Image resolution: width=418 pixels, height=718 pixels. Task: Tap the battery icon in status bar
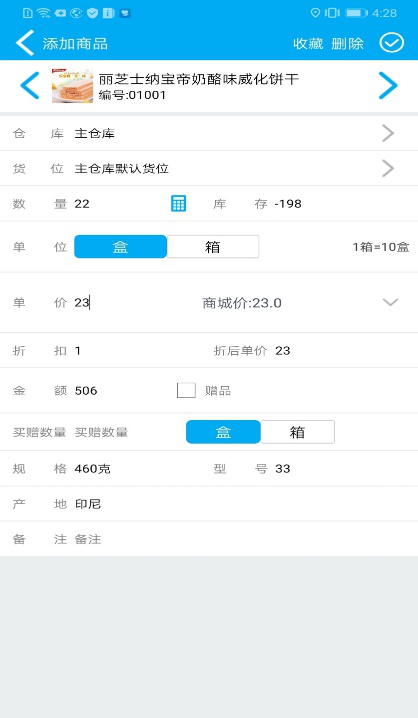pos(357,13)
